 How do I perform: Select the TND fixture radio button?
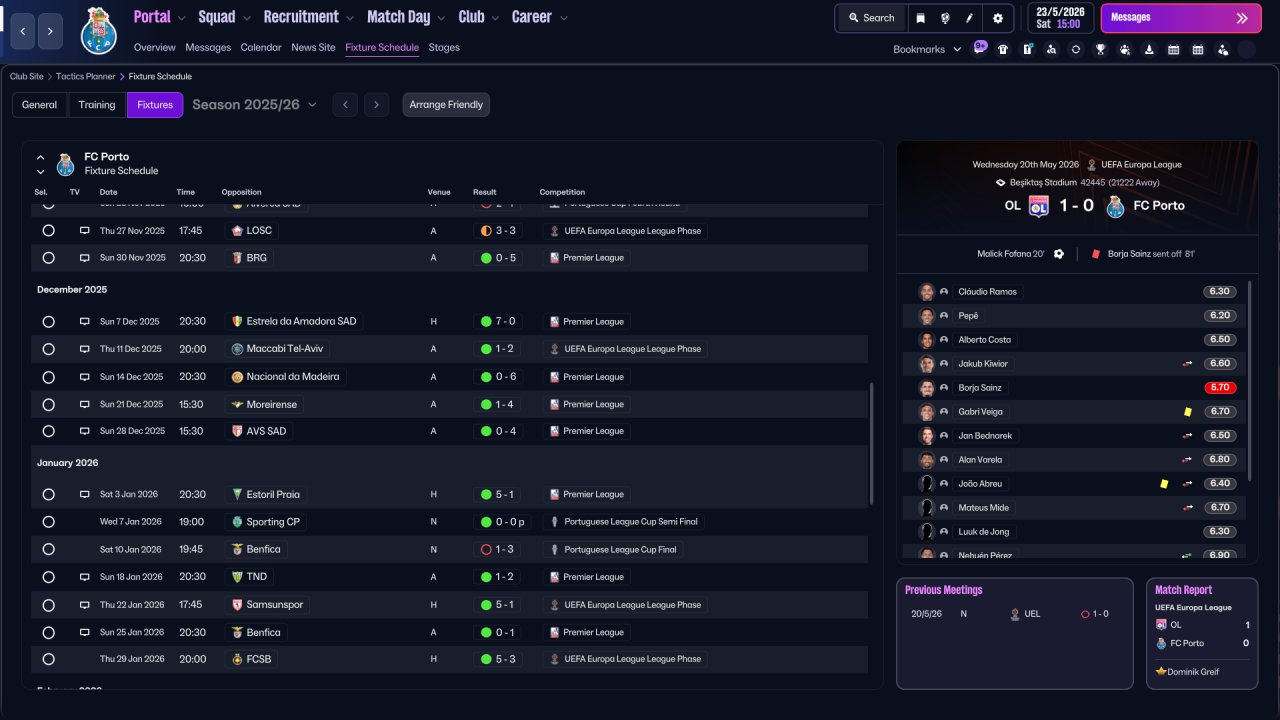[48, 577]
